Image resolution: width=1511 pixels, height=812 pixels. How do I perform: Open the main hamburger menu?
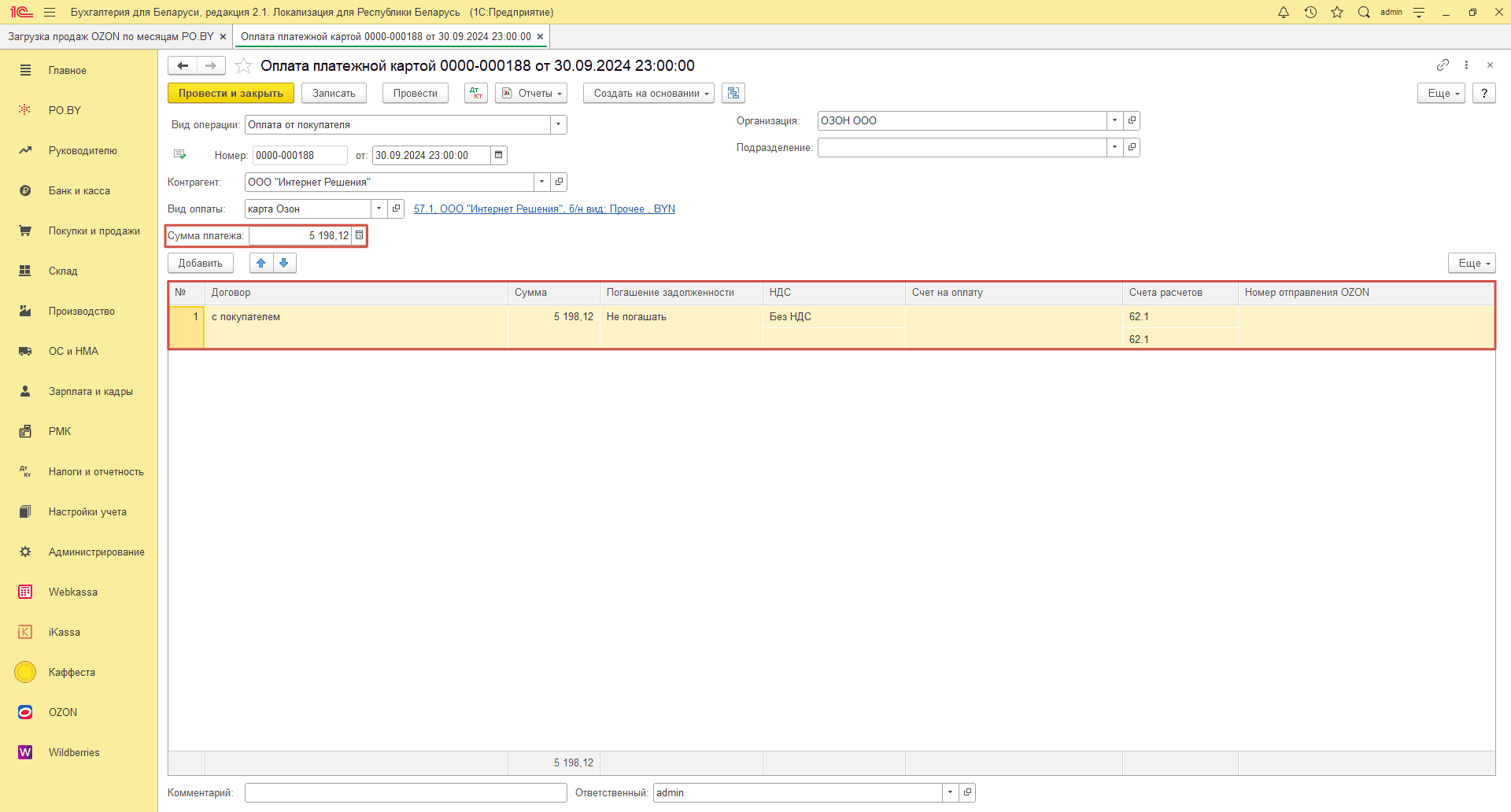pos(50,12)
